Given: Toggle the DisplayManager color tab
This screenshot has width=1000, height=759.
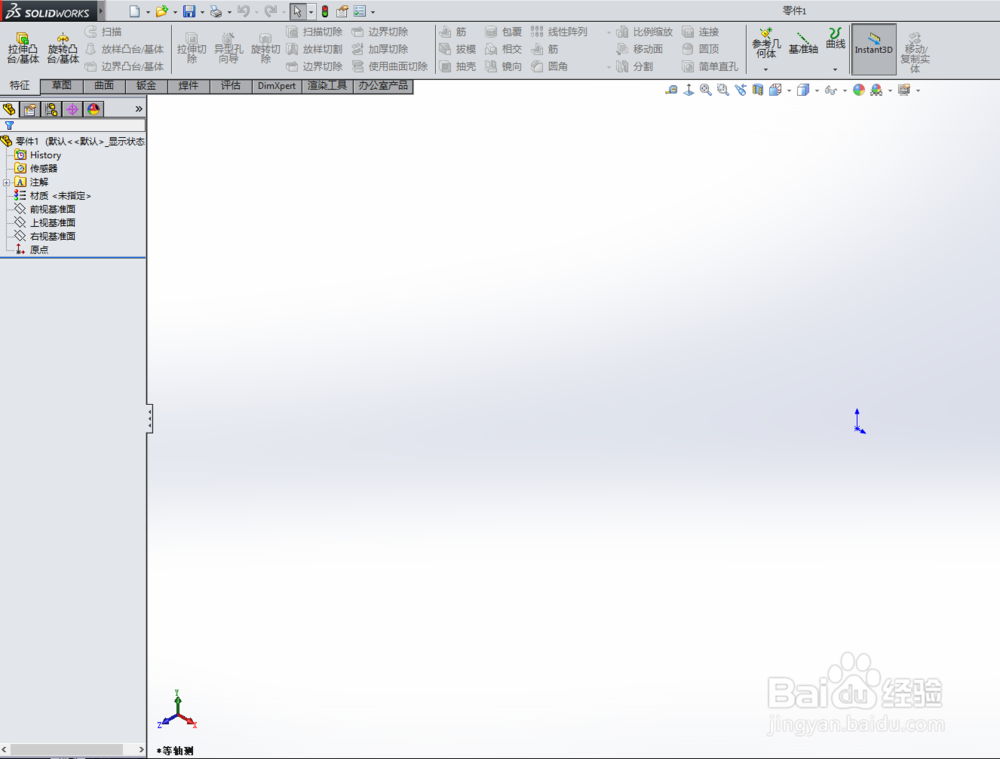Looking at the screenshot, I should coord(92,109).
